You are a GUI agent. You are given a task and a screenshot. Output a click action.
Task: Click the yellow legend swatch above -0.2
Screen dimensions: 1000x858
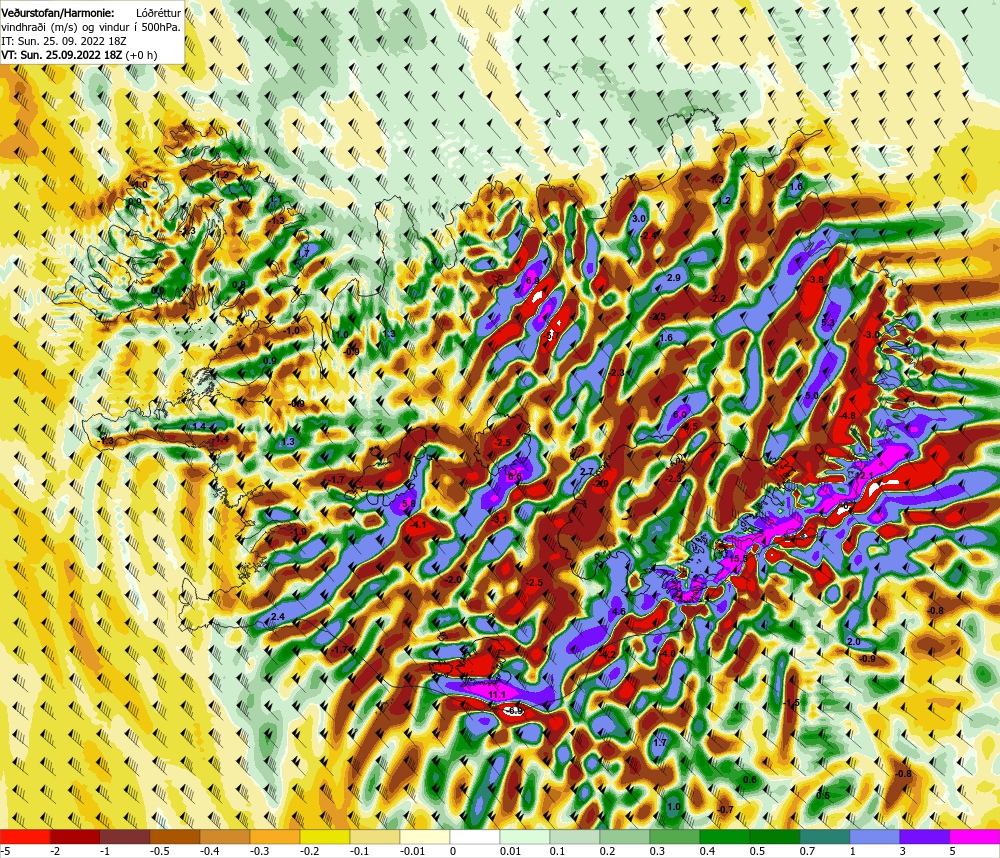click(325, 836)
